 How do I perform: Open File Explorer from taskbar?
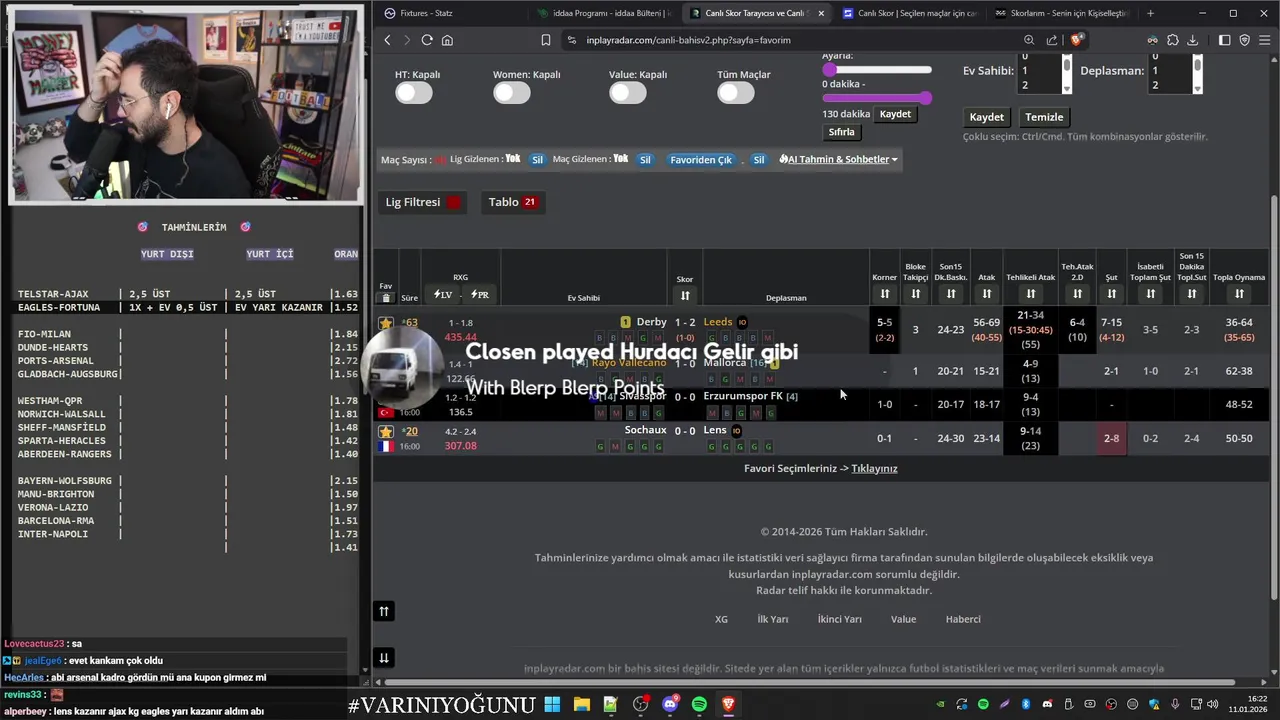[x=581, y=705]
